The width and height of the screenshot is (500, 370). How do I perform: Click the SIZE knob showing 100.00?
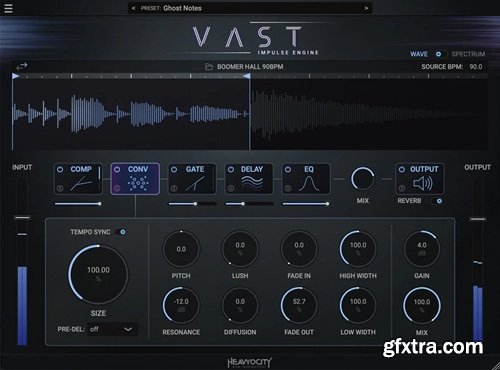(x=98, y=274)
